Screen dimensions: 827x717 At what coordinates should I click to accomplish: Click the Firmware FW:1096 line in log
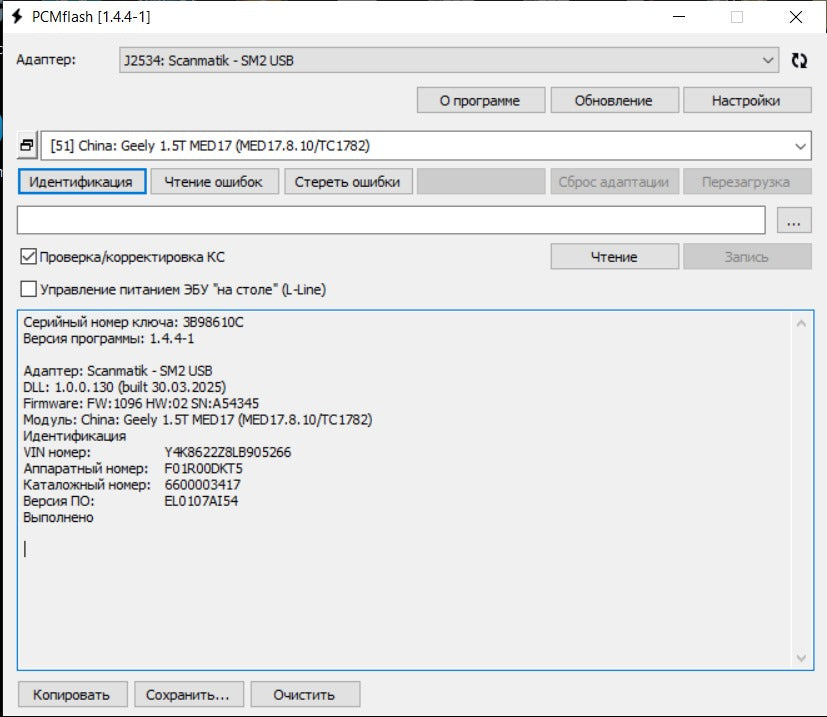pyautogui.click(x=141, y=404)
